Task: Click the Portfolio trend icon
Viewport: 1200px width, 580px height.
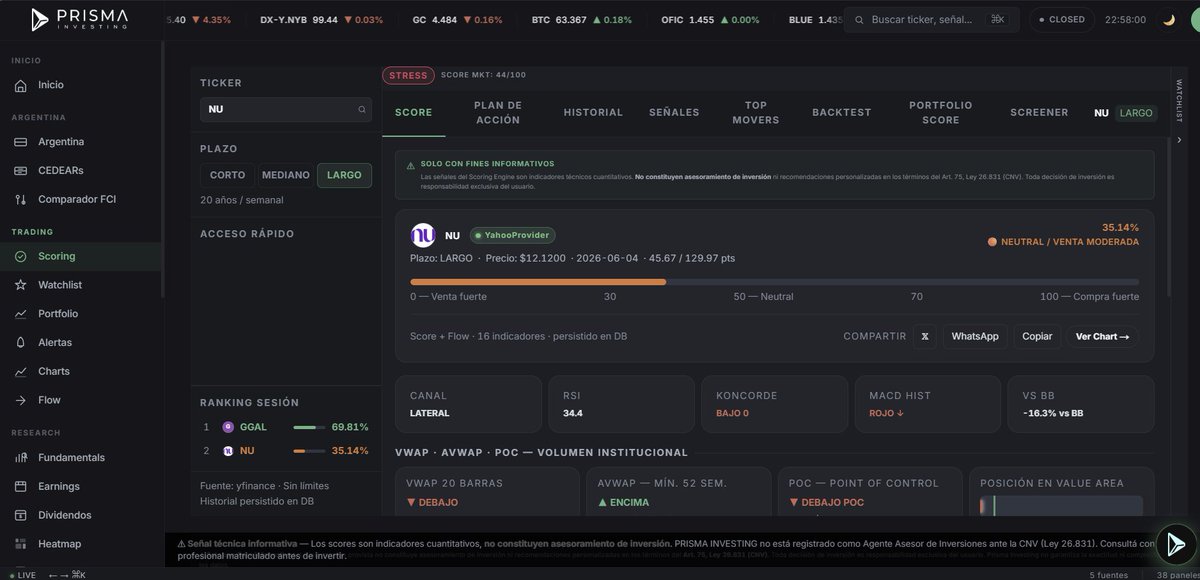Action: tap(21, 314)
